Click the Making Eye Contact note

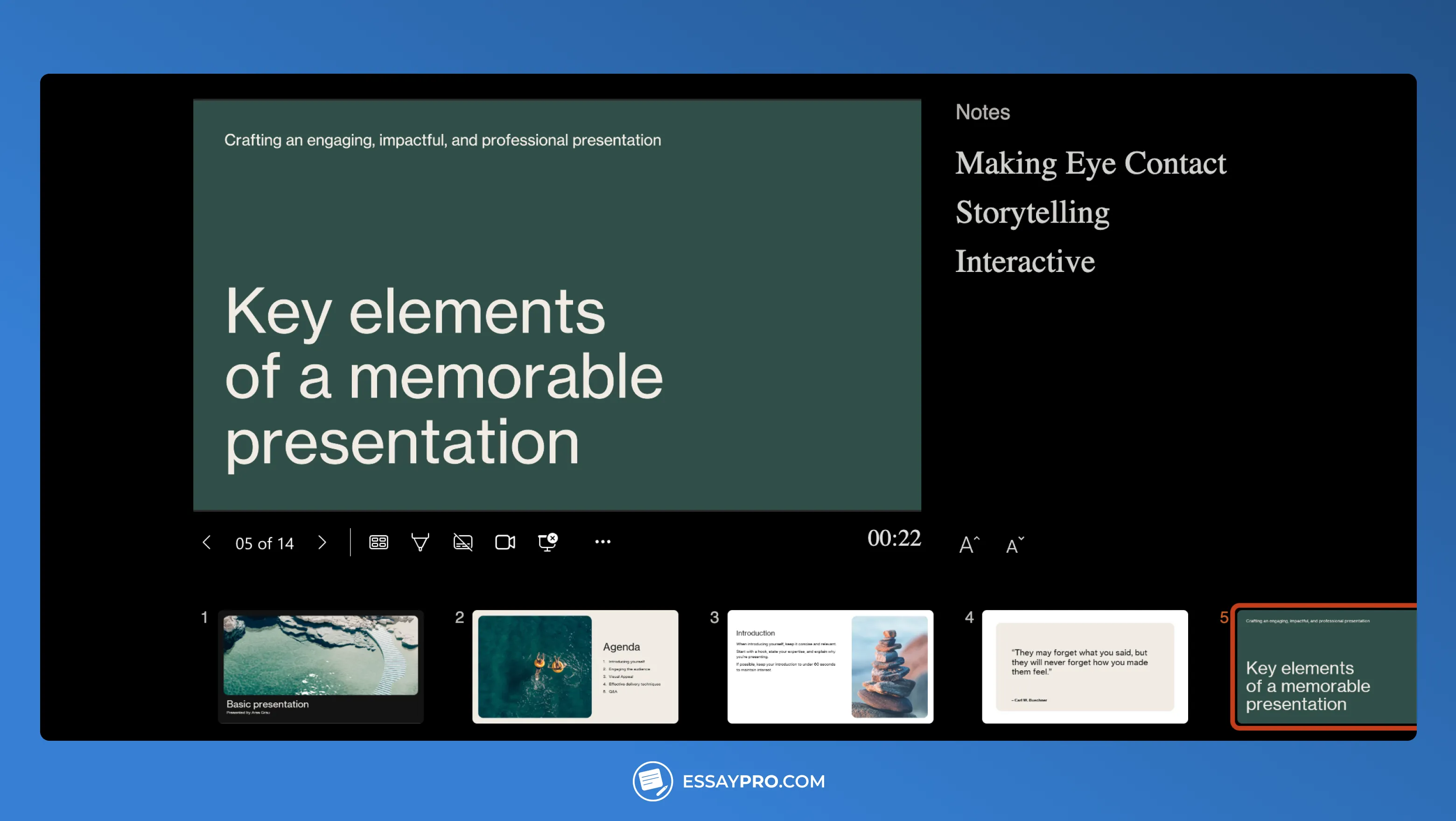click(1090, 163)
